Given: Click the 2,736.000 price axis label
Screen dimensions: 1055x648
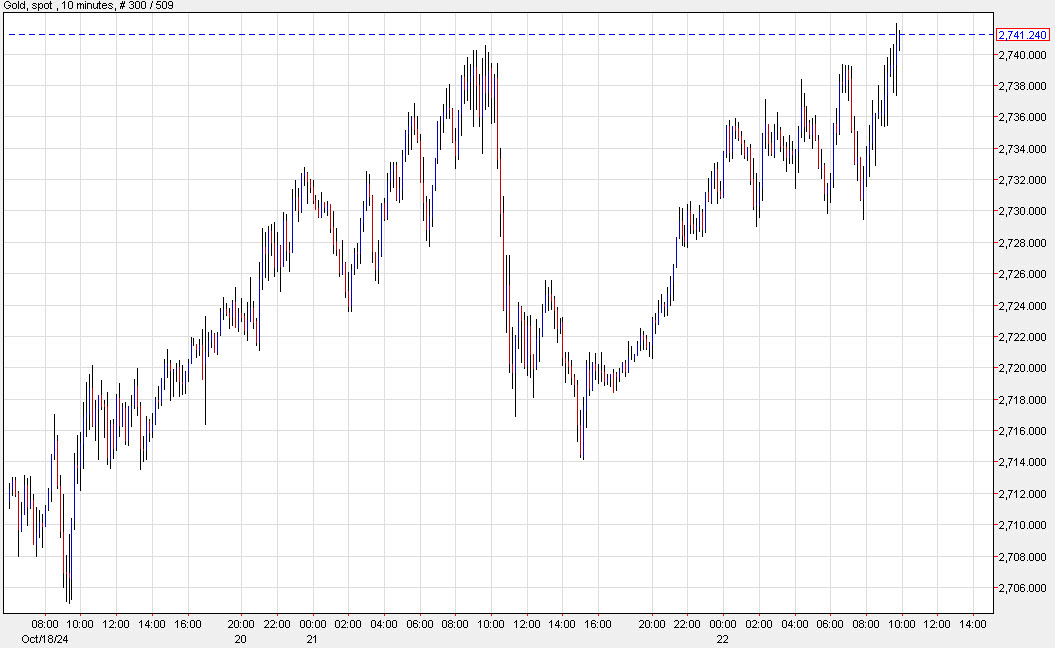Looking at the screenshot, I should coord(1023,117).
